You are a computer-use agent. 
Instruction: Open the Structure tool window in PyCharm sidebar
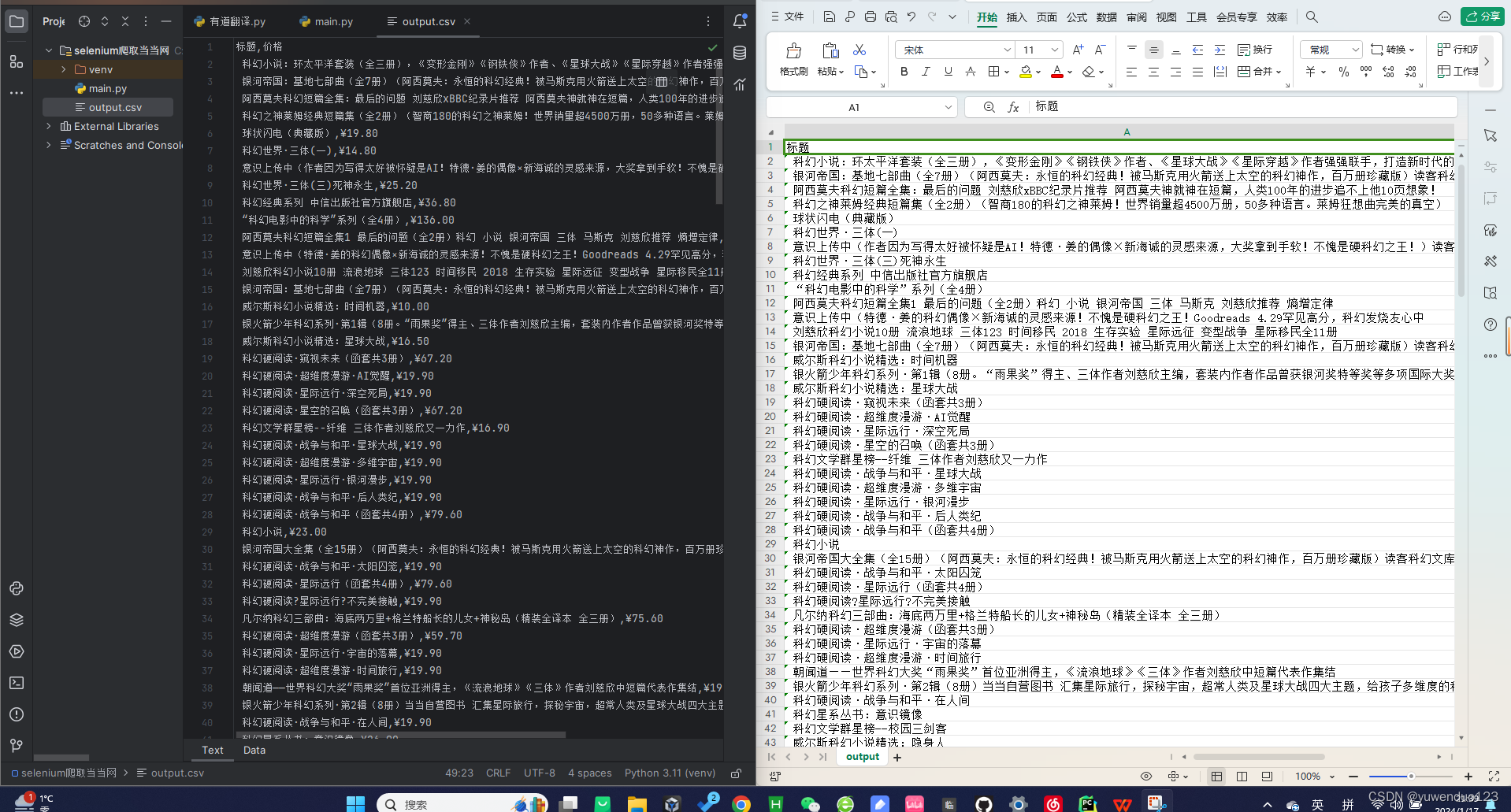tap(17, 61)
